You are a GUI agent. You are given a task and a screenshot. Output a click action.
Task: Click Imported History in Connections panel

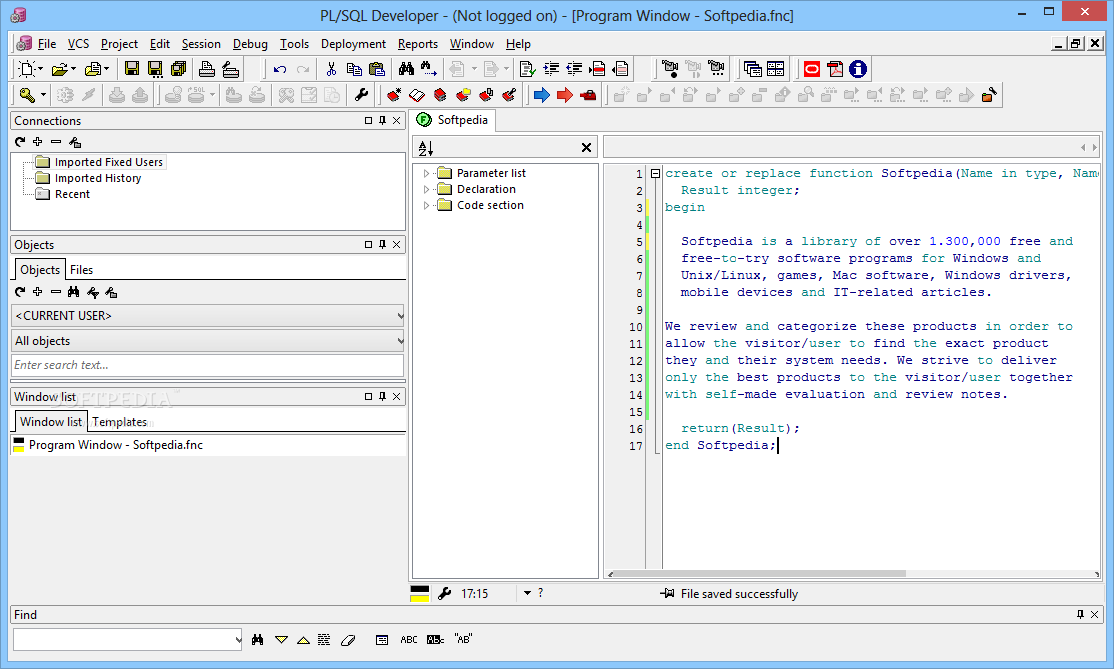[99, 178]
